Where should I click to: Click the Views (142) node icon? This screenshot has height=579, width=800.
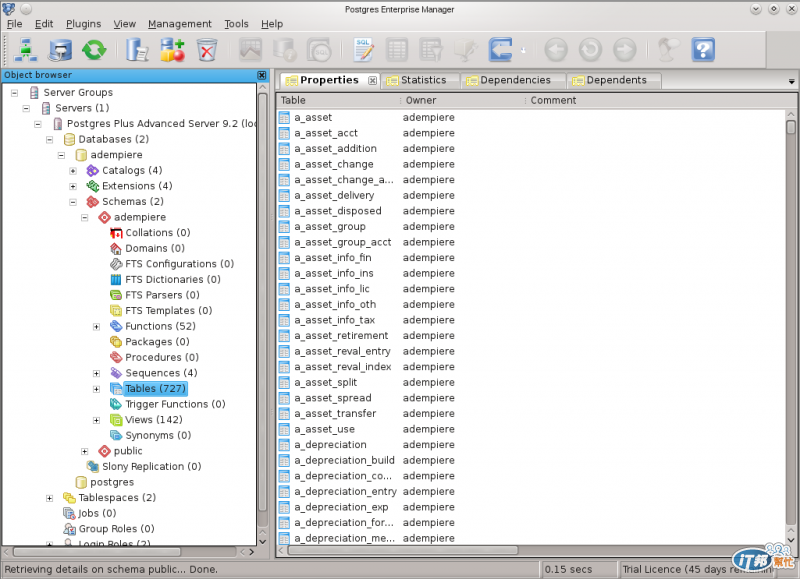pyautogui.click(x=116, y=420)
